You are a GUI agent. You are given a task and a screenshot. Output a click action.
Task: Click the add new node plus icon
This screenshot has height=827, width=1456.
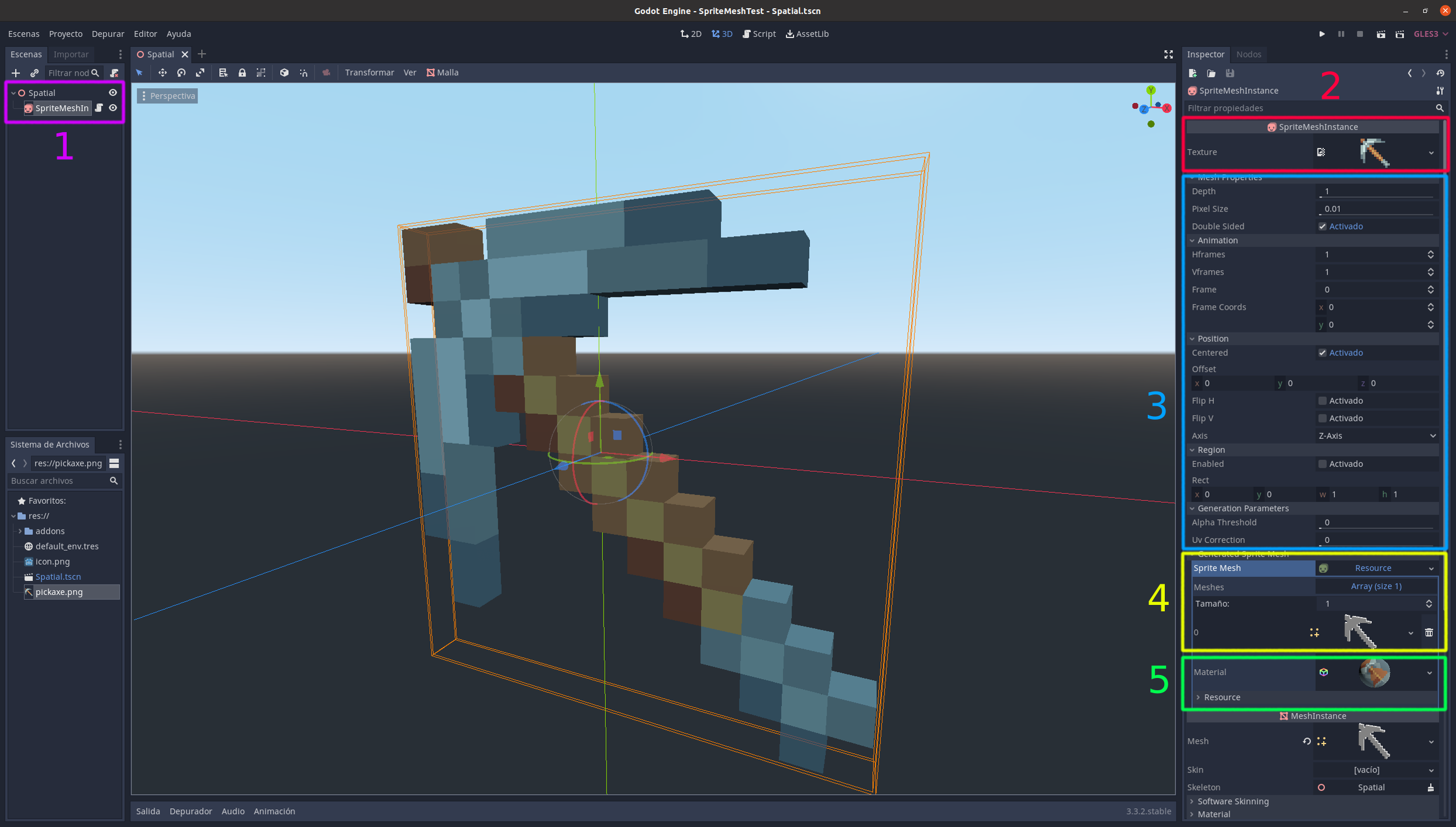tap(16, 72)
